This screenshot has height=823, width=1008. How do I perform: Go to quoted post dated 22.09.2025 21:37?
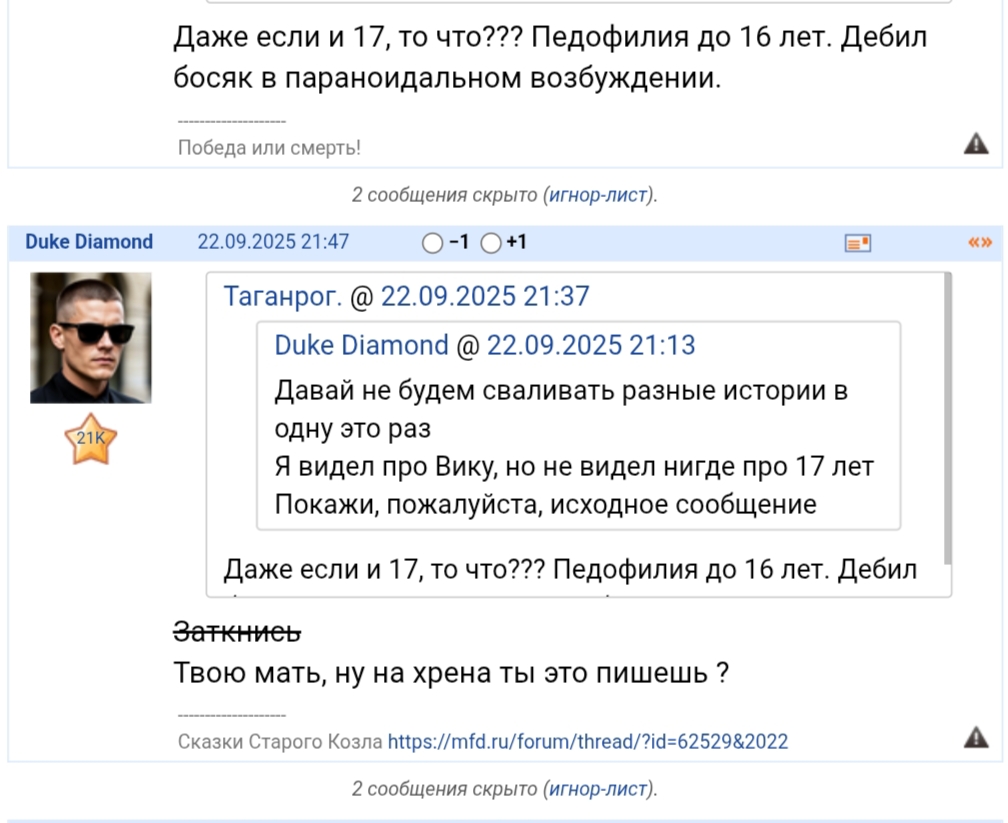pos(485,296)
